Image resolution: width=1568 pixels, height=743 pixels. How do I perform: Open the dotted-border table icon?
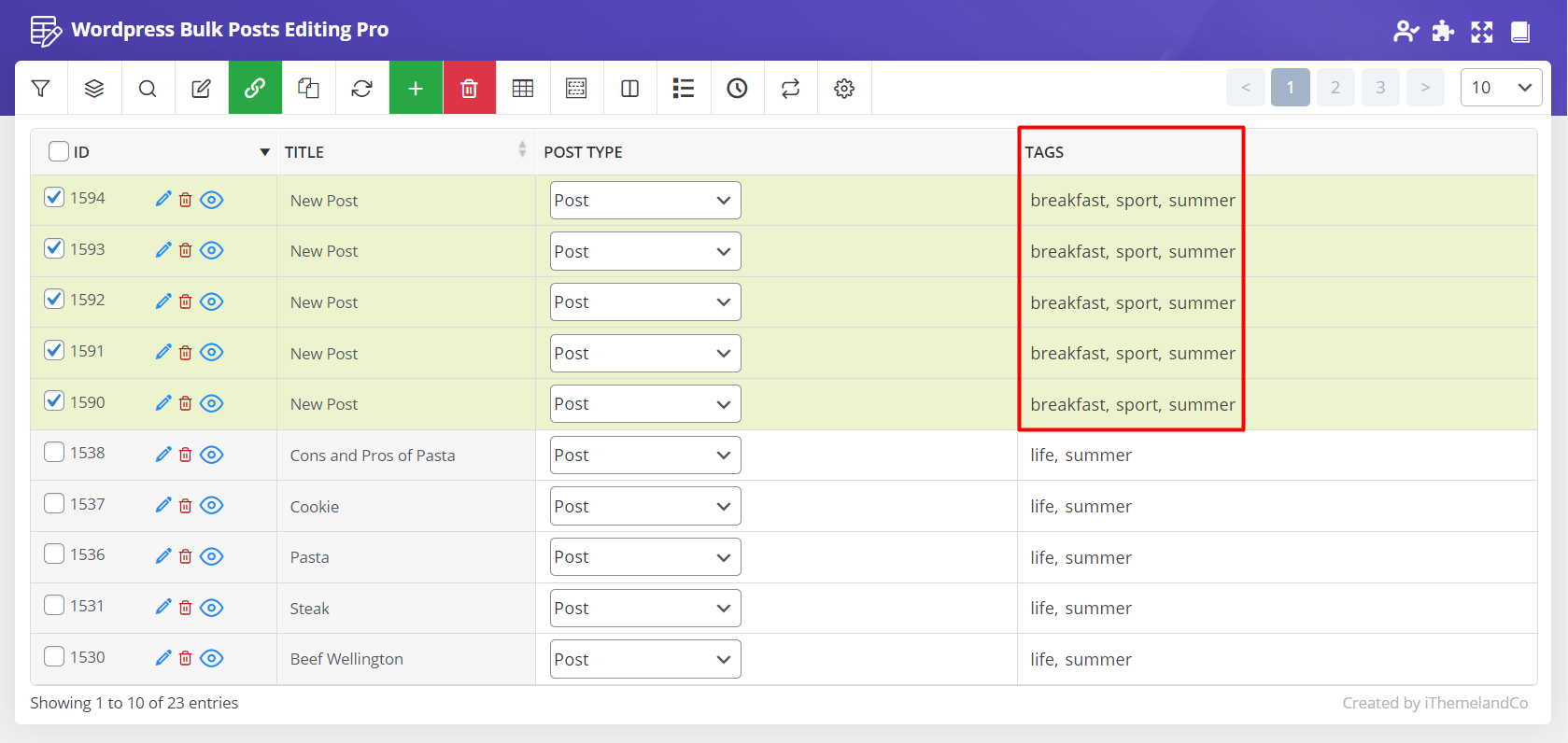[576, 88]
